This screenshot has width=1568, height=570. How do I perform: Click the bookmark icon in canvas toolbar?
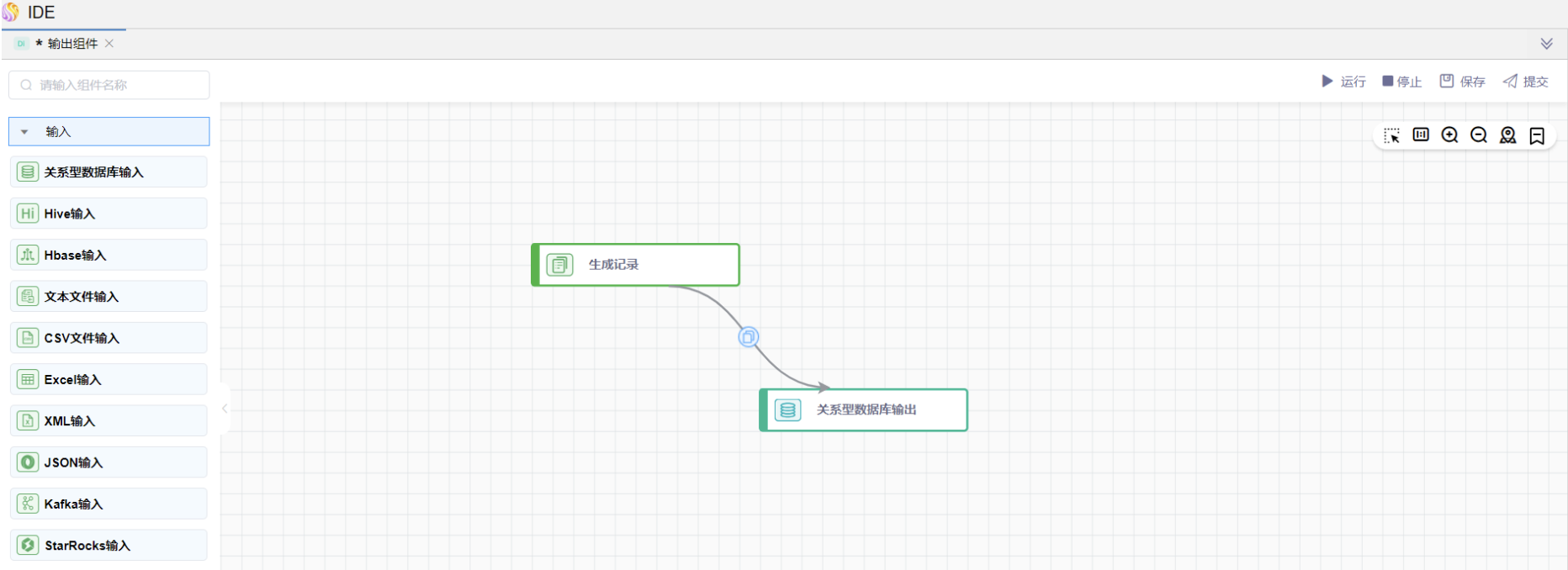pos(1537,135)
